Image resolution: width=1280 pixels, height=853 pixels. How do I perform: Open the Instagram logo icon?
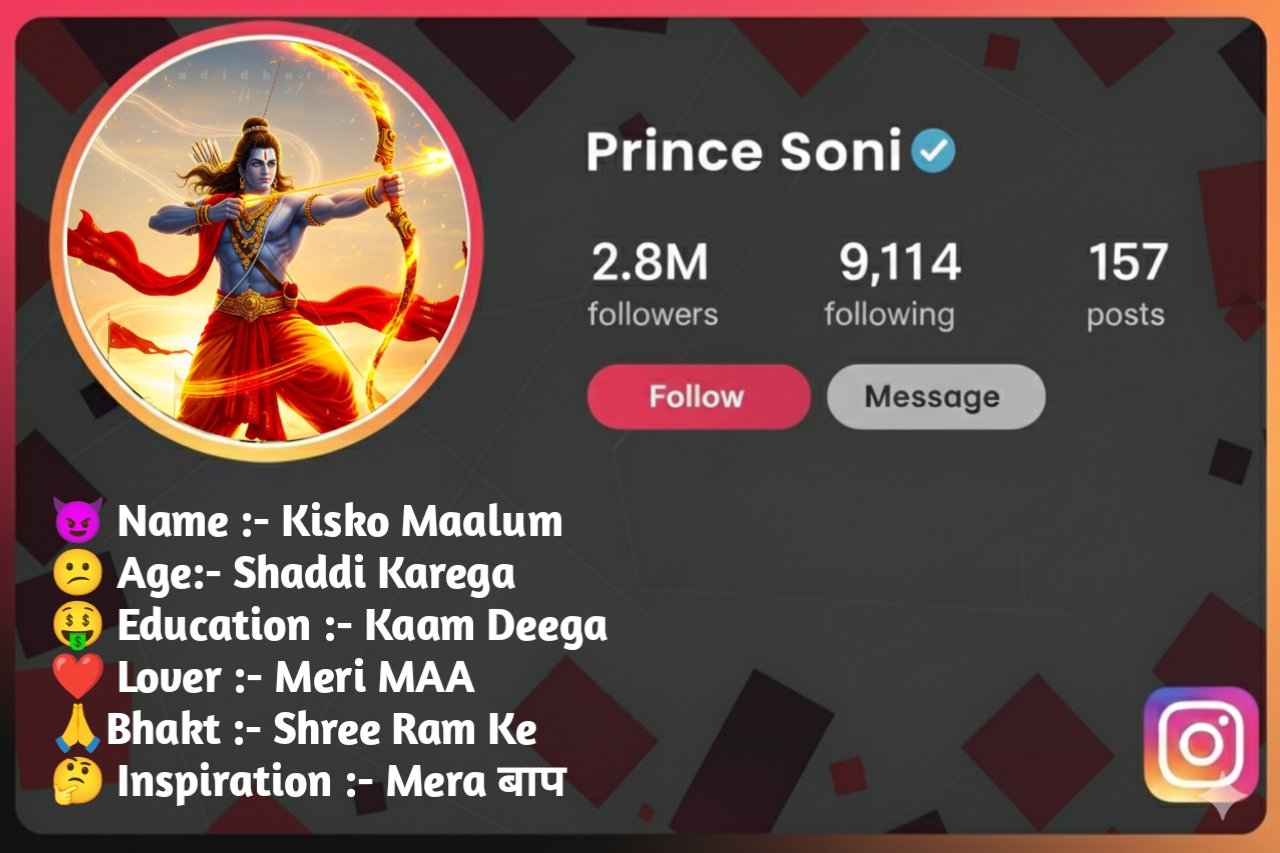(1200, 743)
